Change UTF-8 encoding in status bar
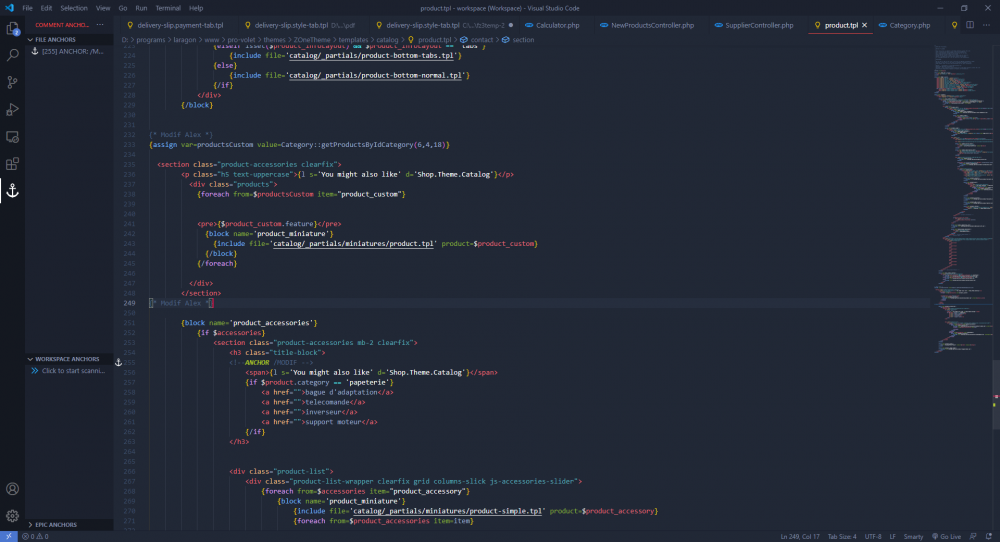 [x=873, y=536]
